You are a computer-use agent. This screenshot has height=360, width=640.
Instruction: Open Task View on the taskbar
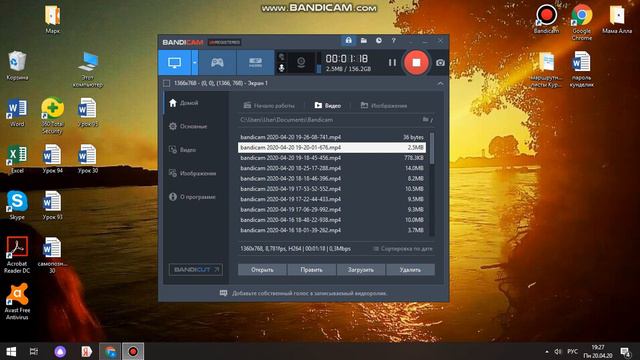pyautogui.click(x=34, y=351)
